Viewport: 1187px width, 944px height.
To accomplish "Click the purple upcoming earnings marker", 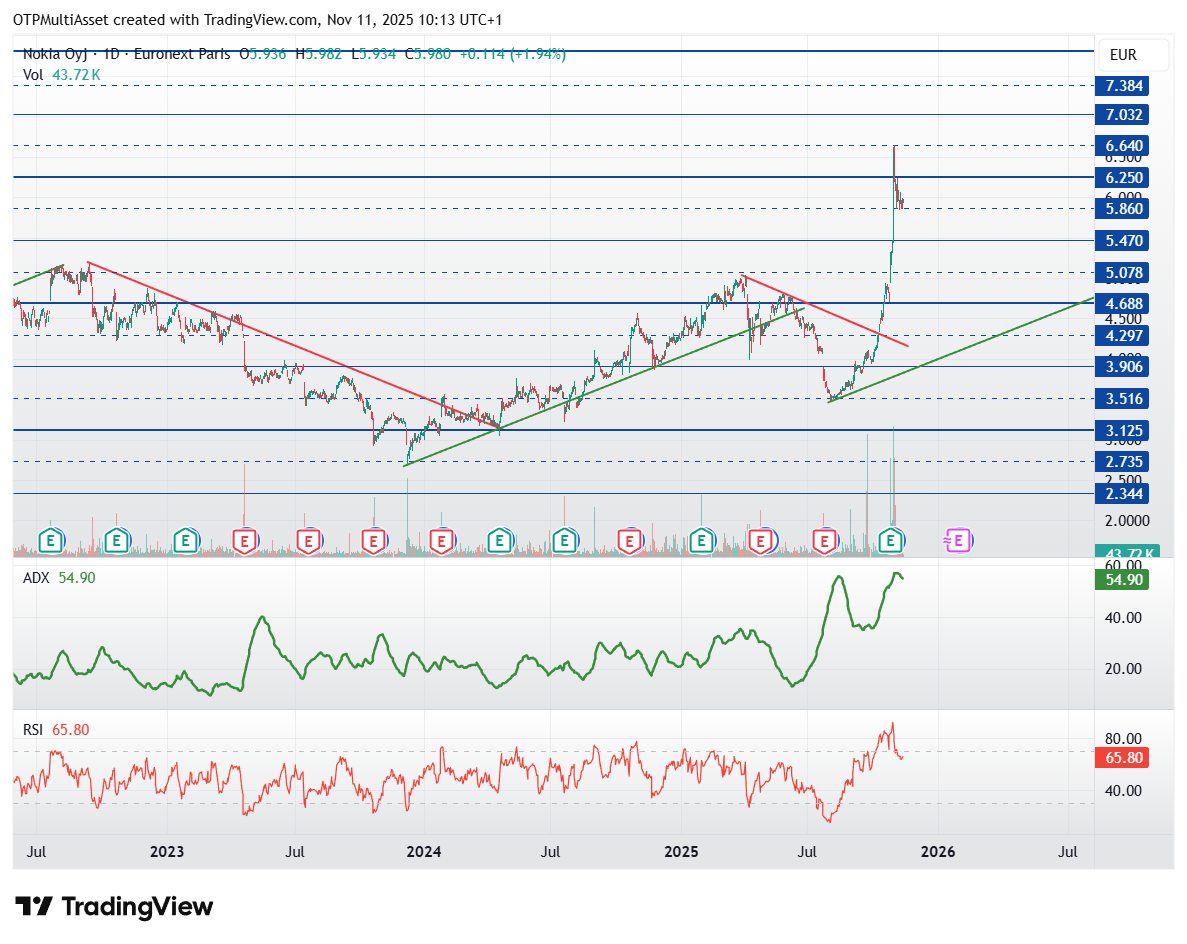I will point(958,541).
